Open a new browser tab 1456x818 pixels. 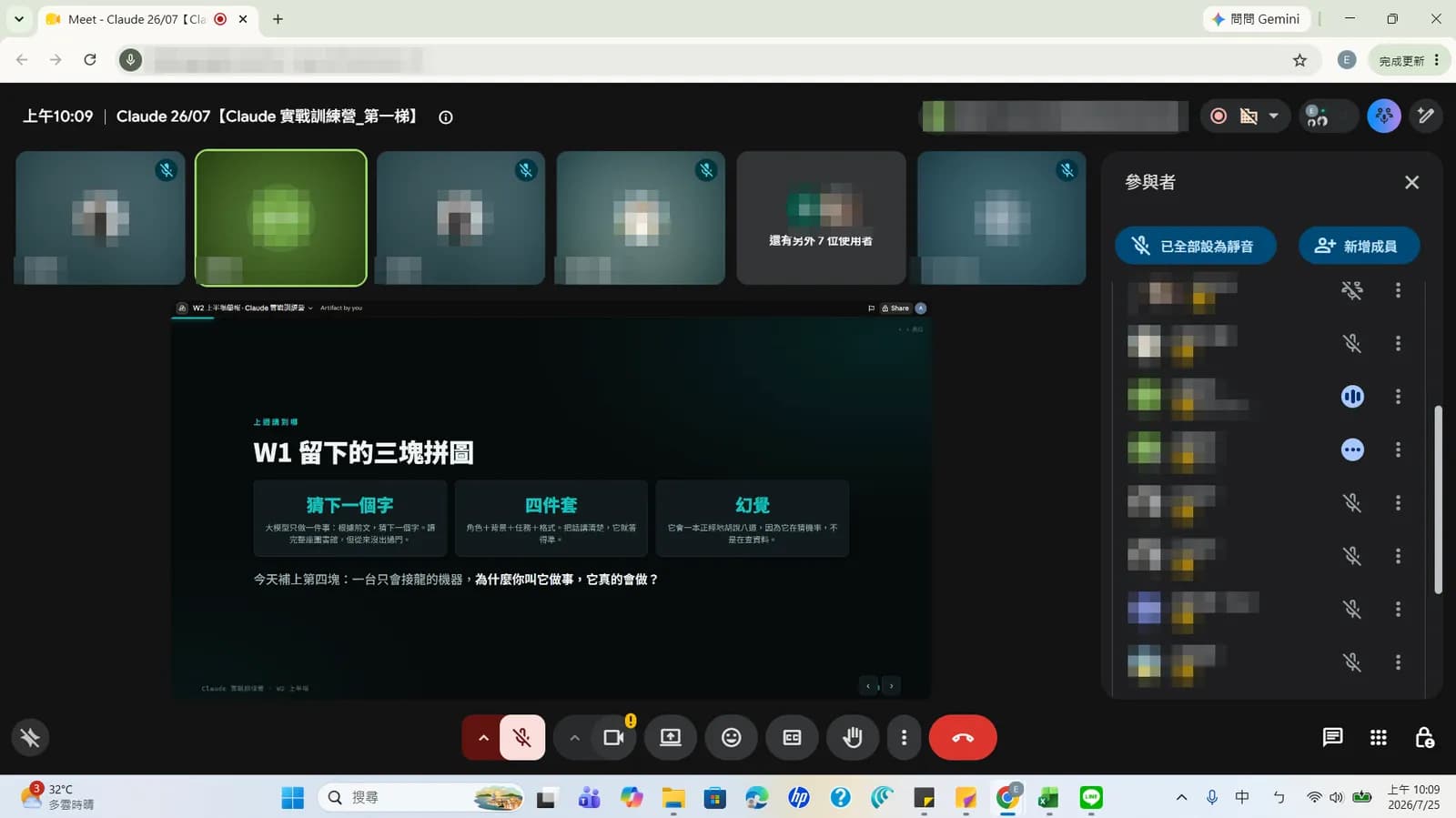[x=278, y=19]
